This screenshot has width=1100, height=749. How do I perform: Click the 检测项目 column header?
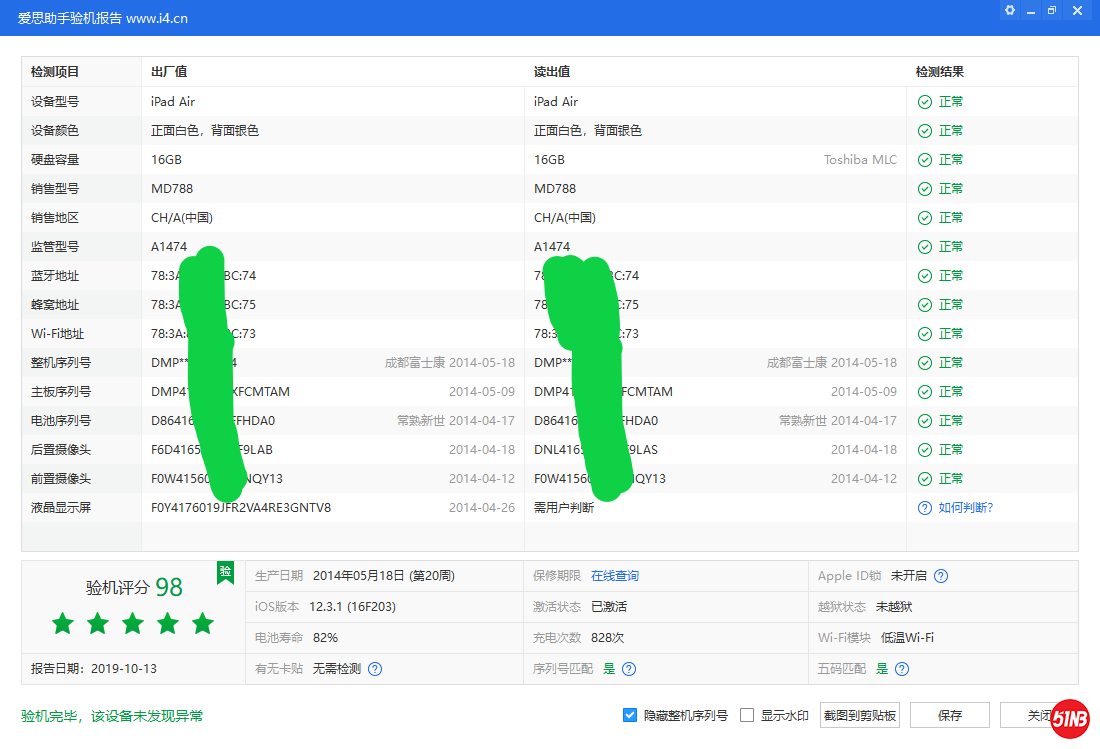click(55, 72)
